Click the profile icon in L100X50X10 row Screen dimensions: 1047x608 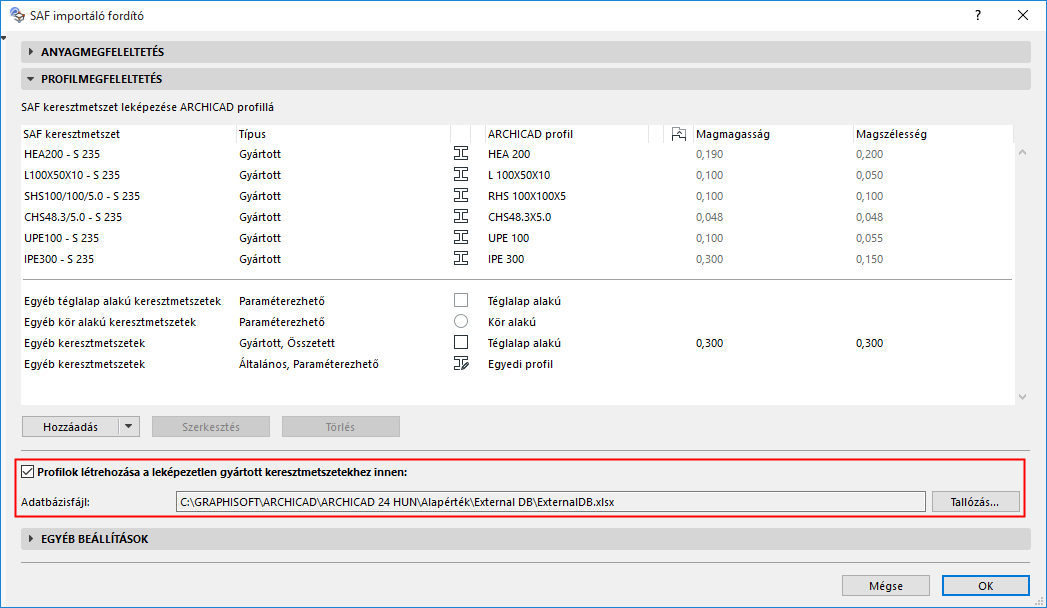click(x=461, y=175)
